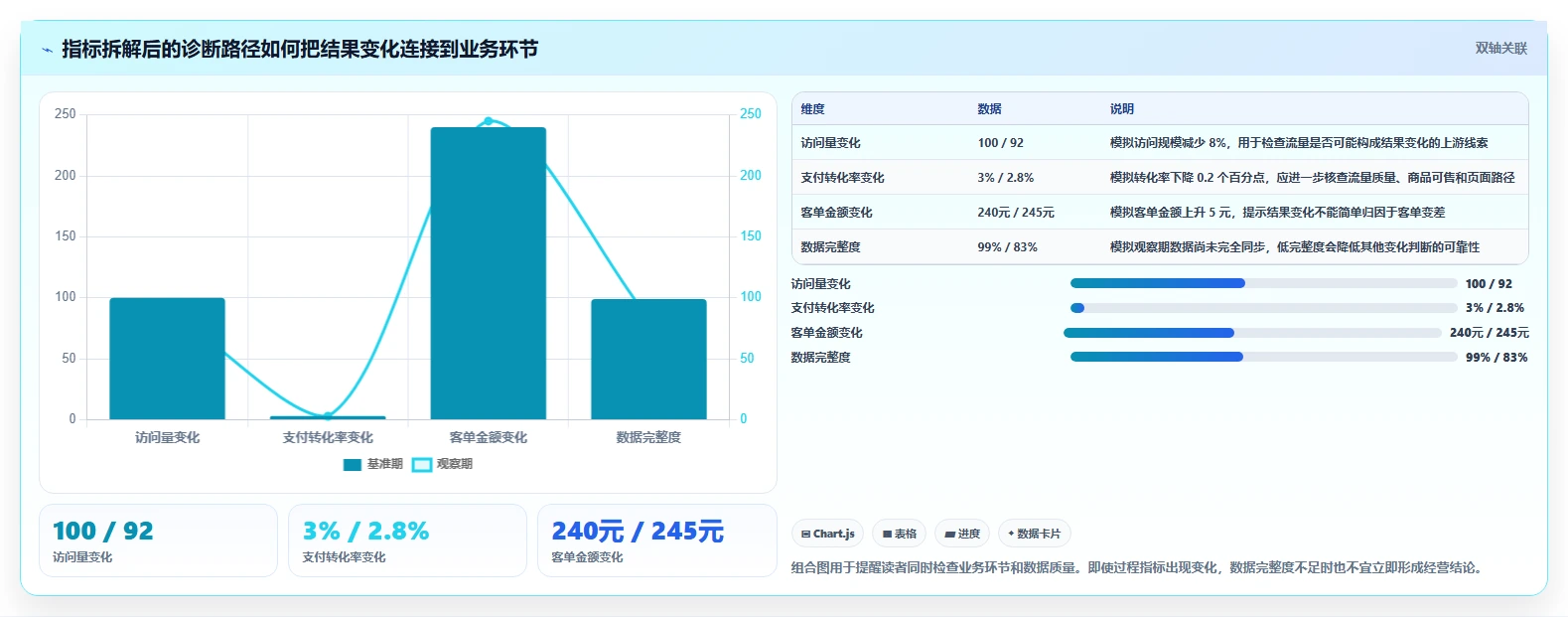The height and width of the screenshot is (617, 1568).
Task: Open the 100 / 92 访问量变化 card
Action: pos(158,540)
